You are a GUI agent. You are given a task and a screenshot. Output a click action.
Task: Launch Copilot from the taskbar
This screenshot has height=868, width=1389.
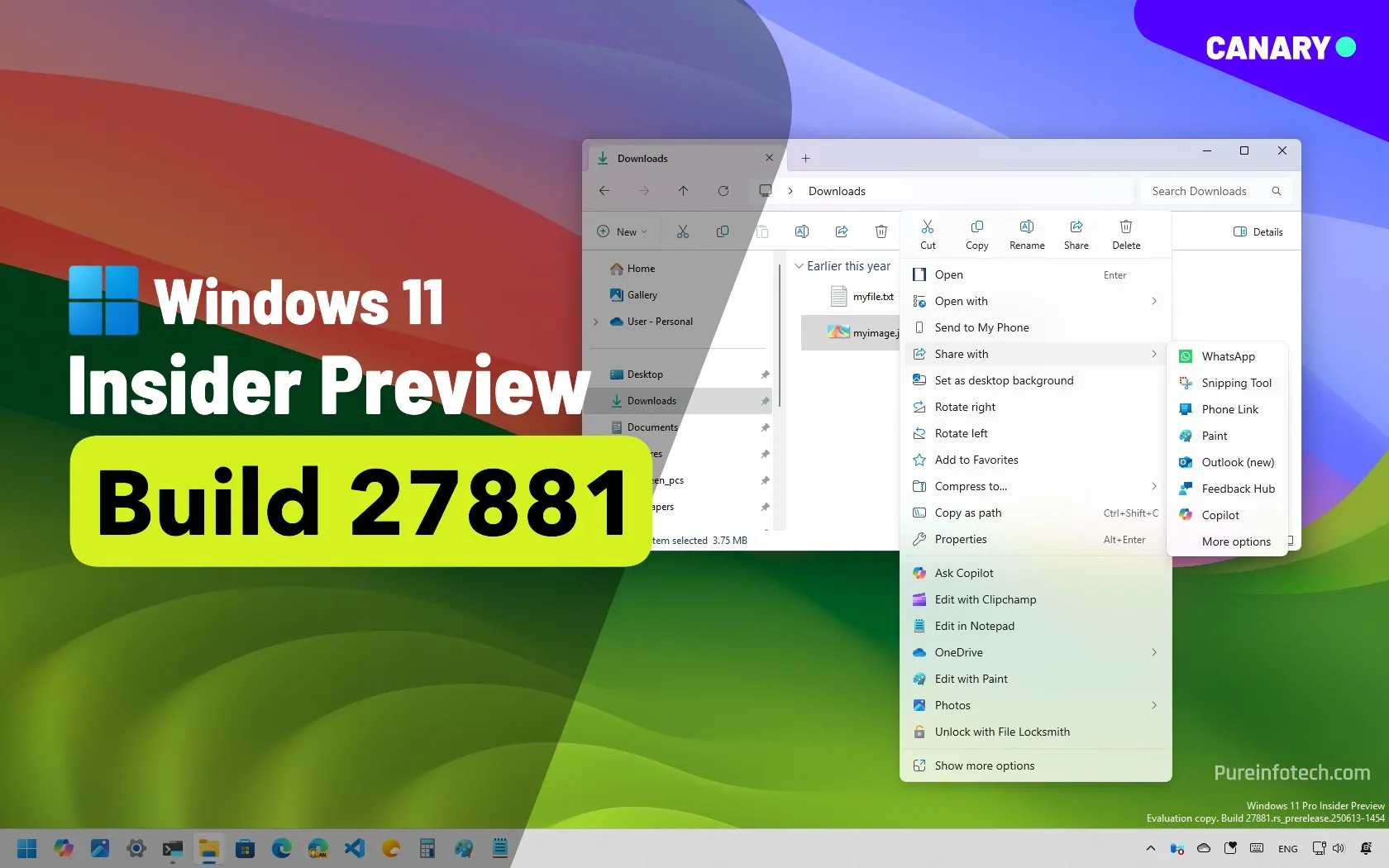pyautogui.click(x=64, y=848)
